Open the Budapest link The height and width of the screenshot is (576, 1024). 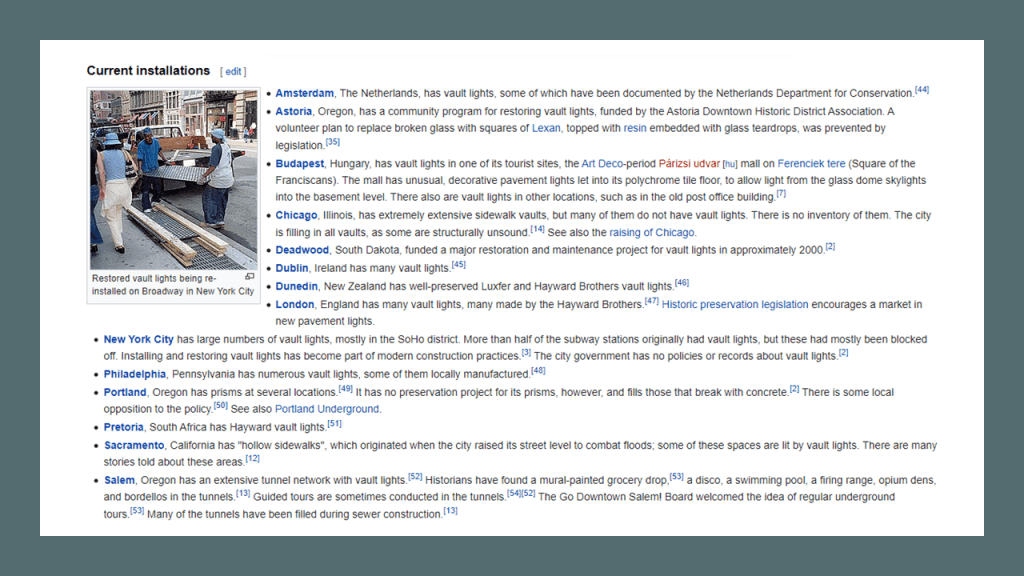click(300, 164)
